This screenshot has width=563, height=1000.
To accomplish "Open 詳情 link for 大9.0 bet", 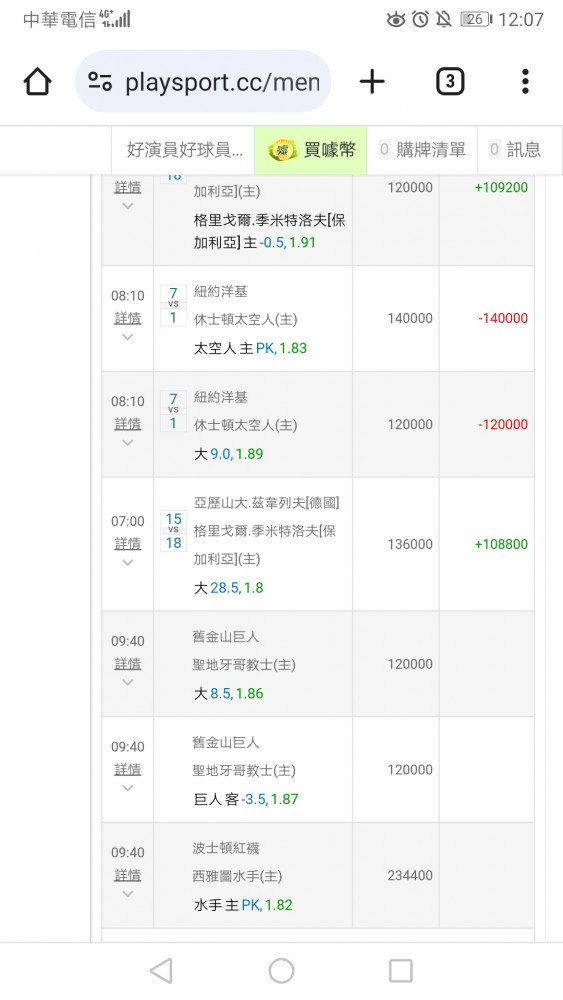I will click(x=128, y=423).
